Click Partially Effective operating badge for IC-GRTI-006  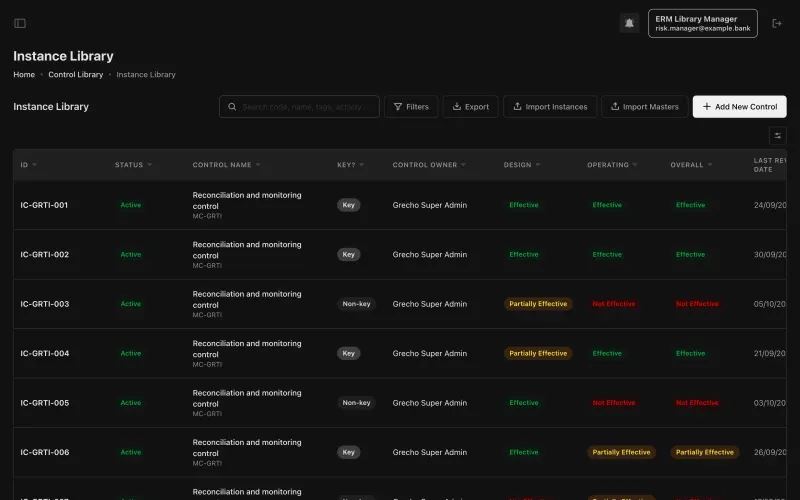point(621,453)
